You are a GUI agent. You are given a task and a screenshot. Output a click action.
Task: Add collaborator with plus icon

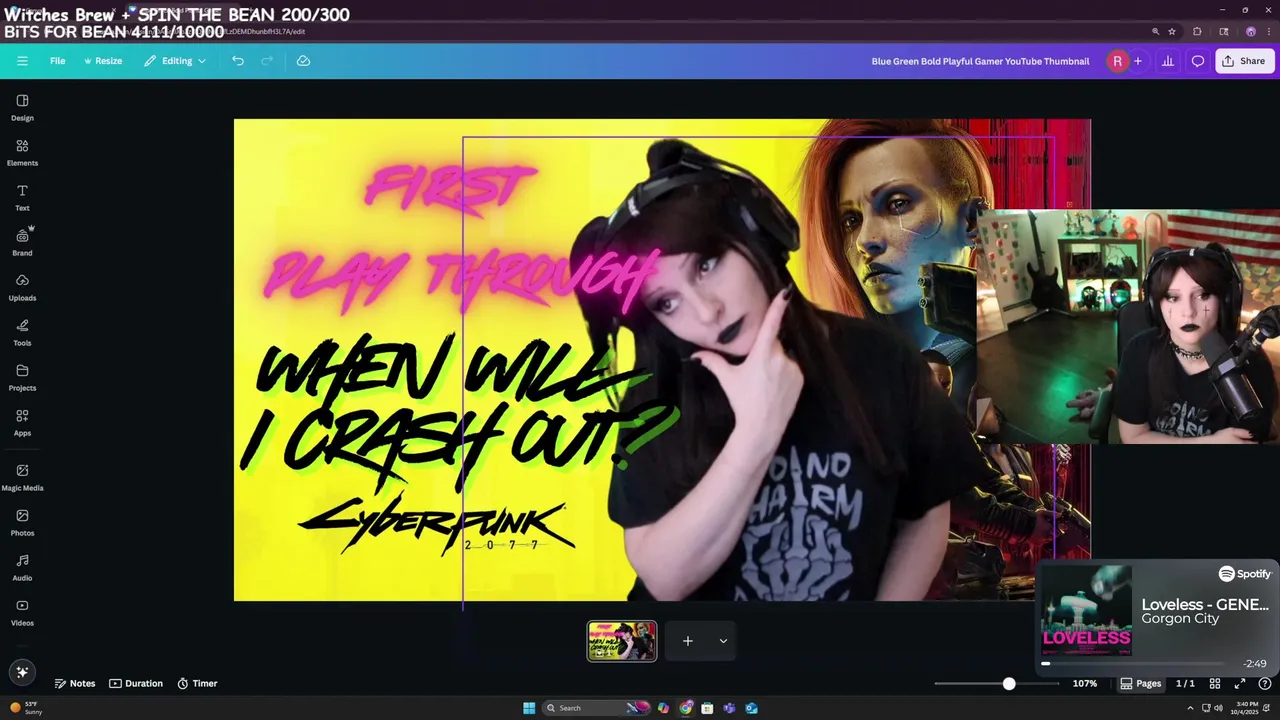[x=1137, y=61]
